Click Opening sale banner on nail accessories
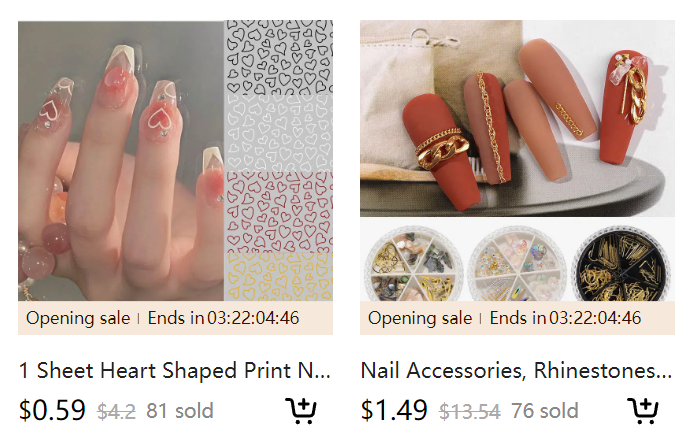 click(517, 318)
